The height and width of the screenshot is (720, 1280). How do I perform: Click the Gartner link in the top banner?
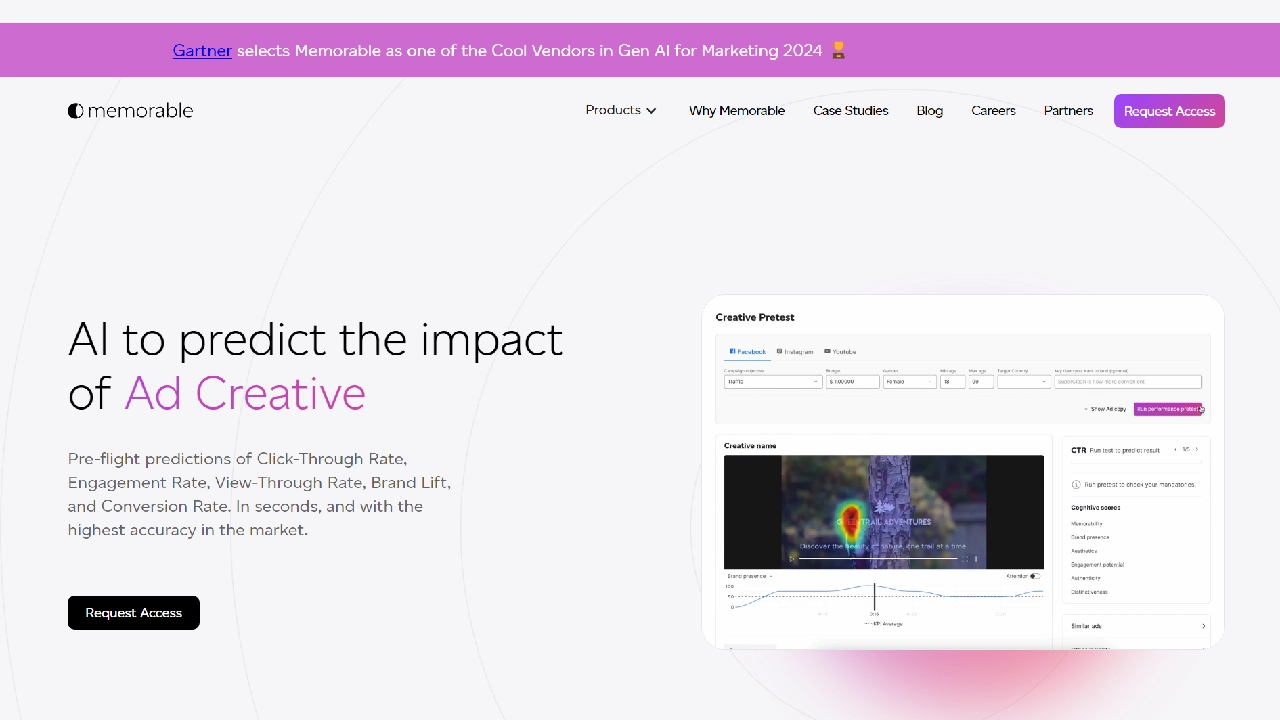[202, 50]
